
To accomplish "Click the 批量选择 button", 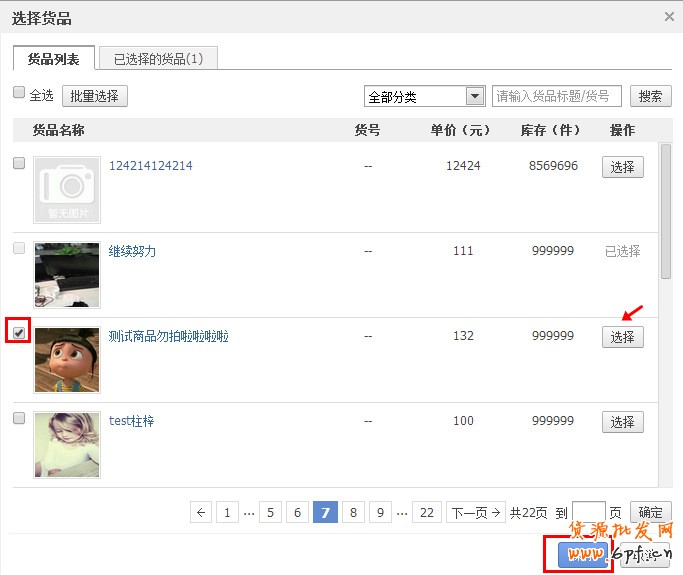I will (x=95, y=96).
